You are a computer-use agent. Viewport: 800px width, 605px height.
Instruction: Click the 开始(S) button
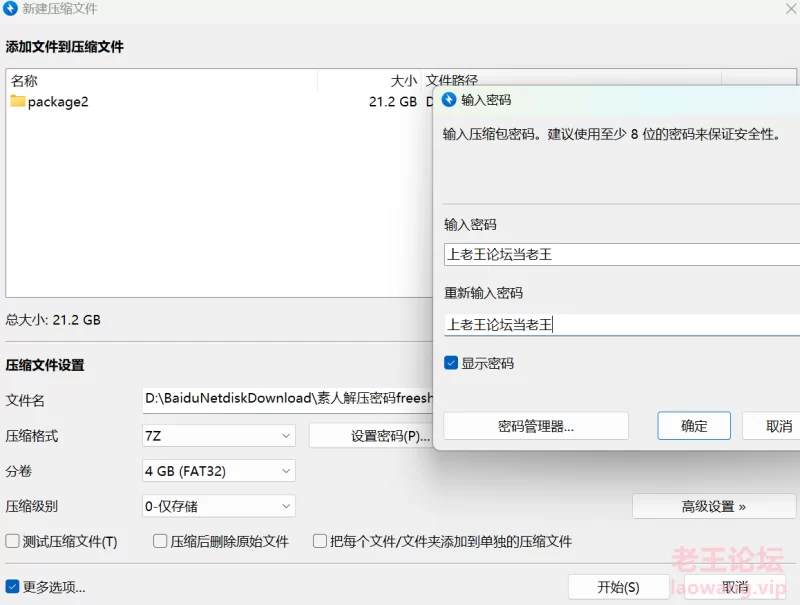618,587
